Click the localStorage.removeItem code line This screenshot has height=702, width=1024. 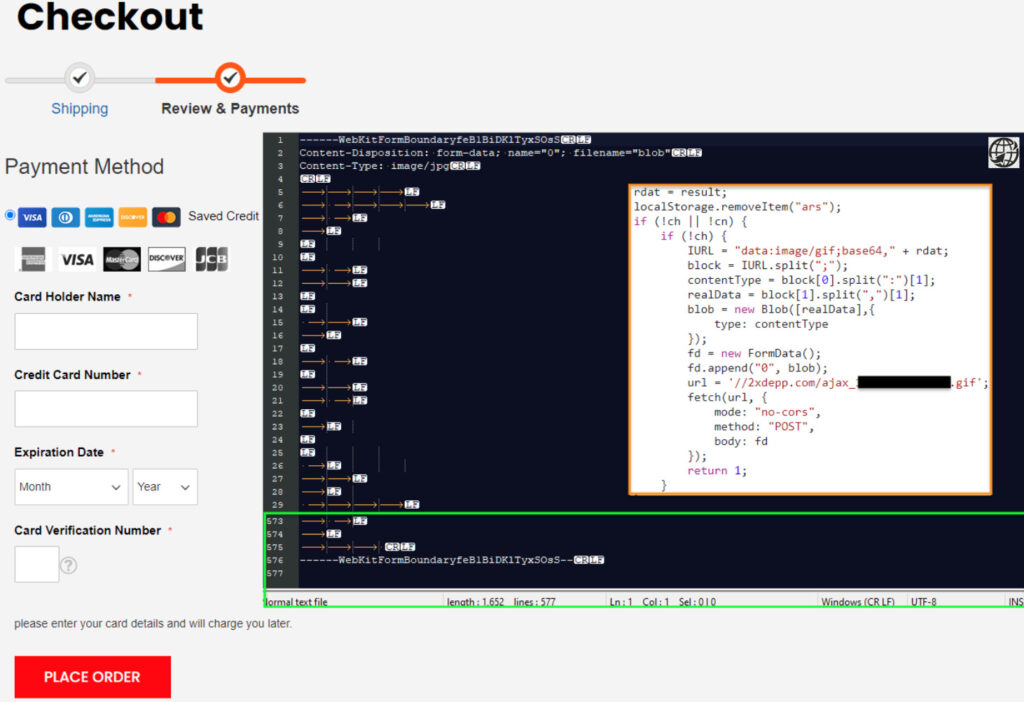click(737, 207)
